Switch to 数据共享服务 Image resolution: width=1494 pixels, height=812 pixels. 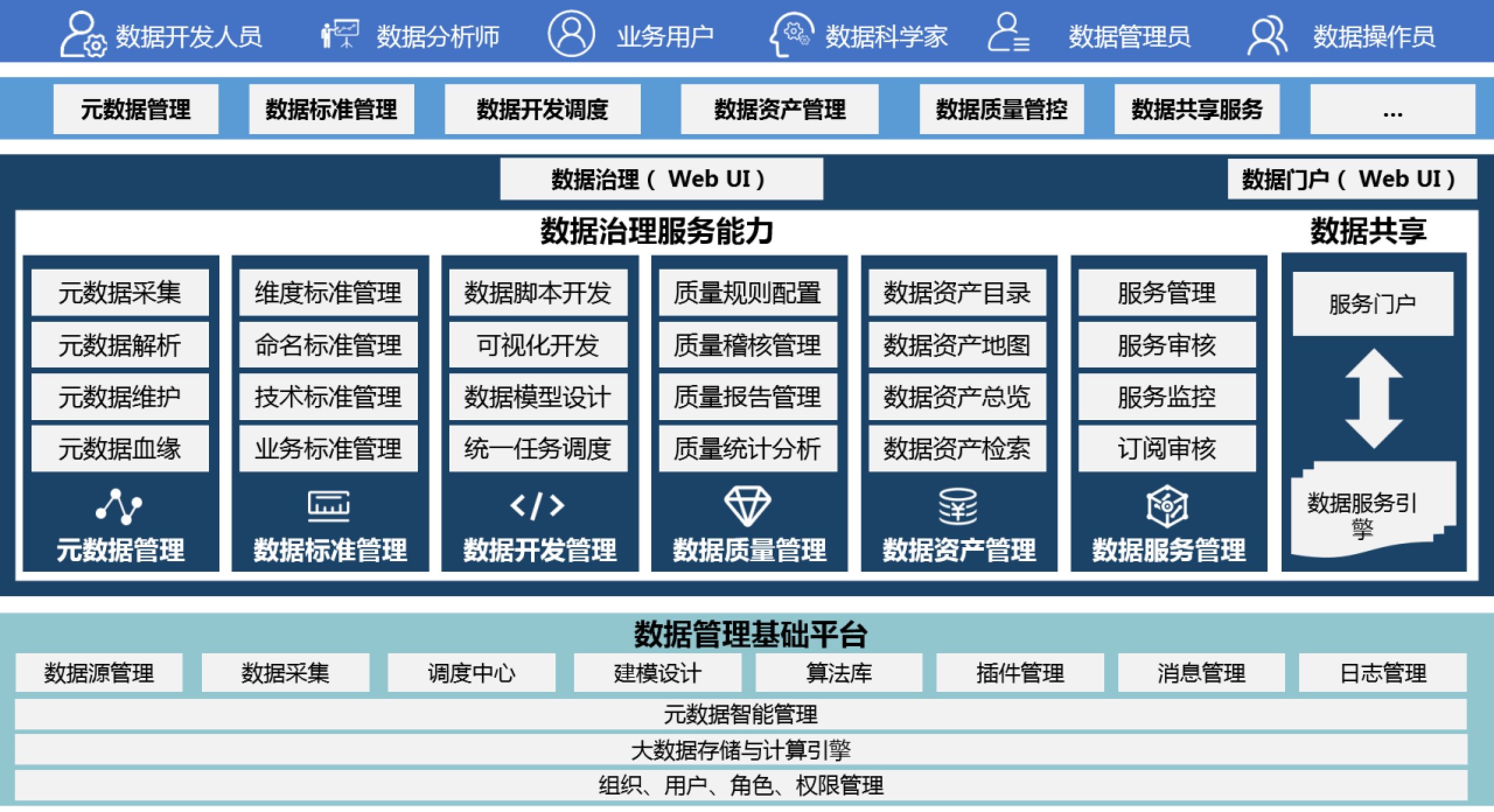(1196, 108)
